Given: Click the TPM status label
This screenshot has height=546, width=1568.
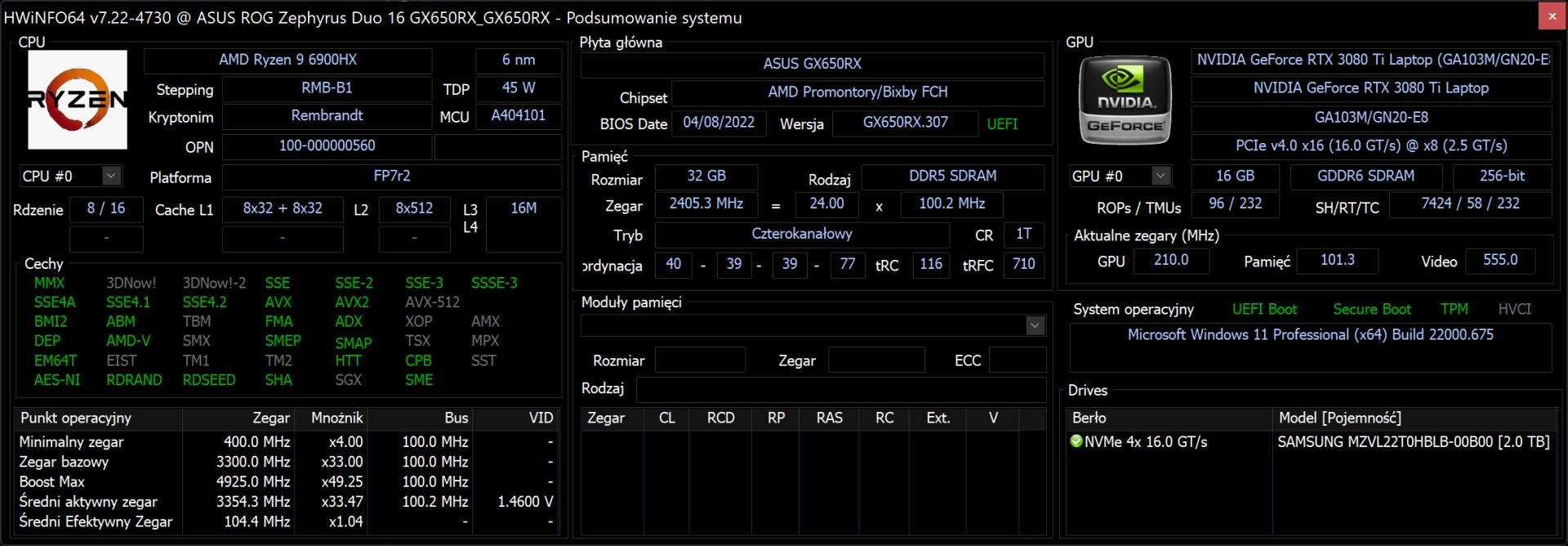Looking at the screenshot, I should click(x=1454, y=310).
